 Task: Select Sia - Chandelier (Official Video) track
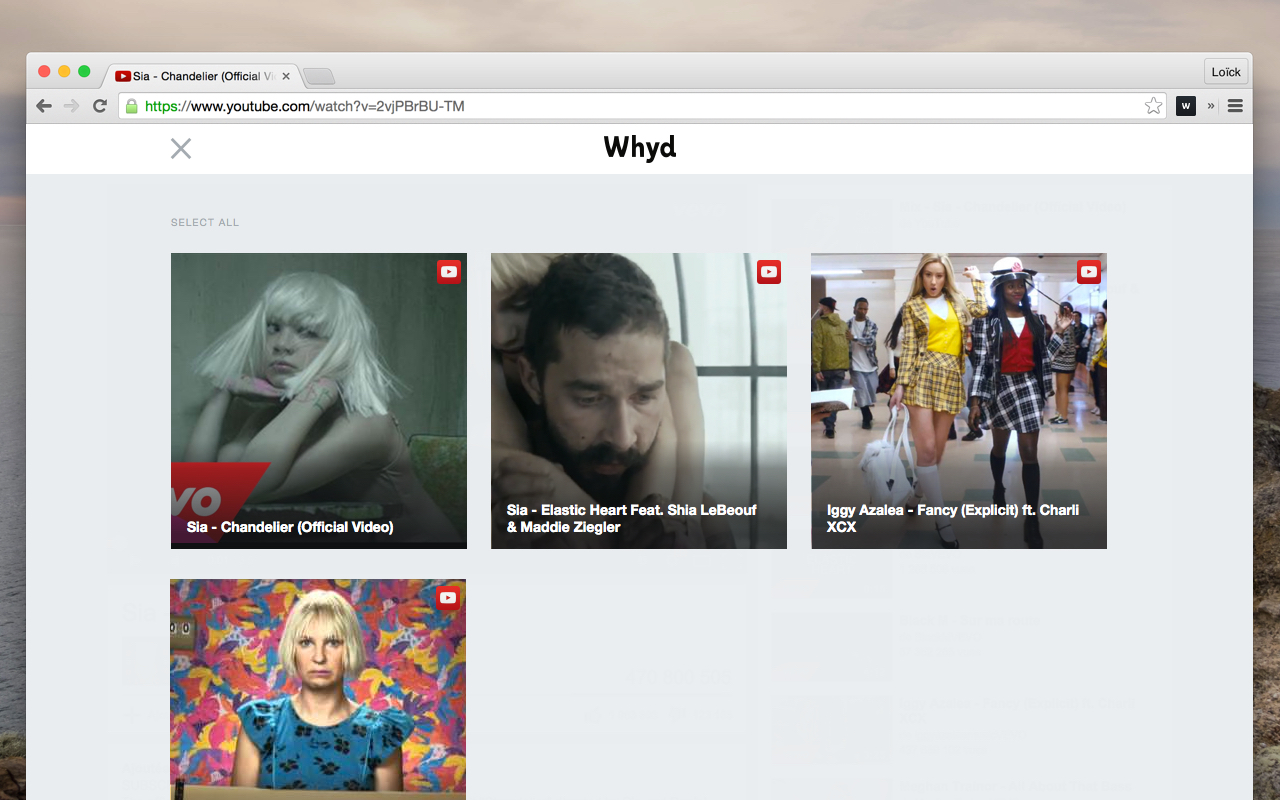319,401
